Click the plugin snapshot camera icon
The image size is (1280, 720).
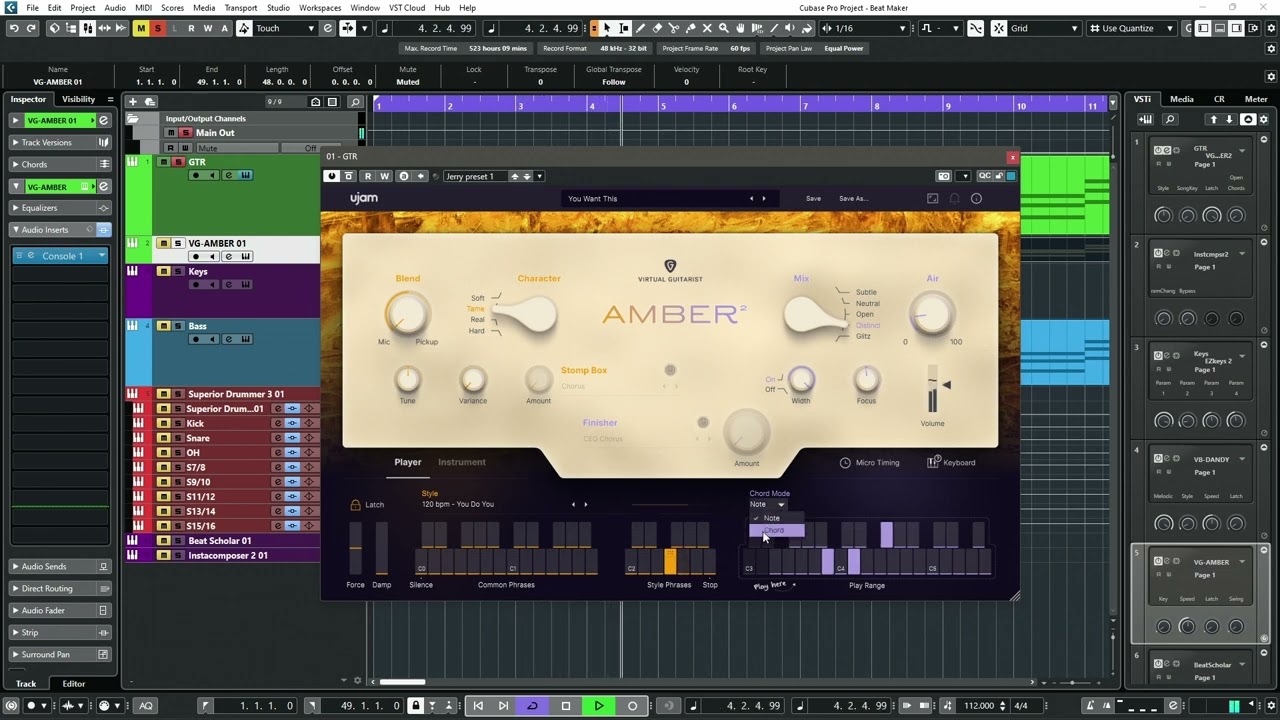coord(943,176)
